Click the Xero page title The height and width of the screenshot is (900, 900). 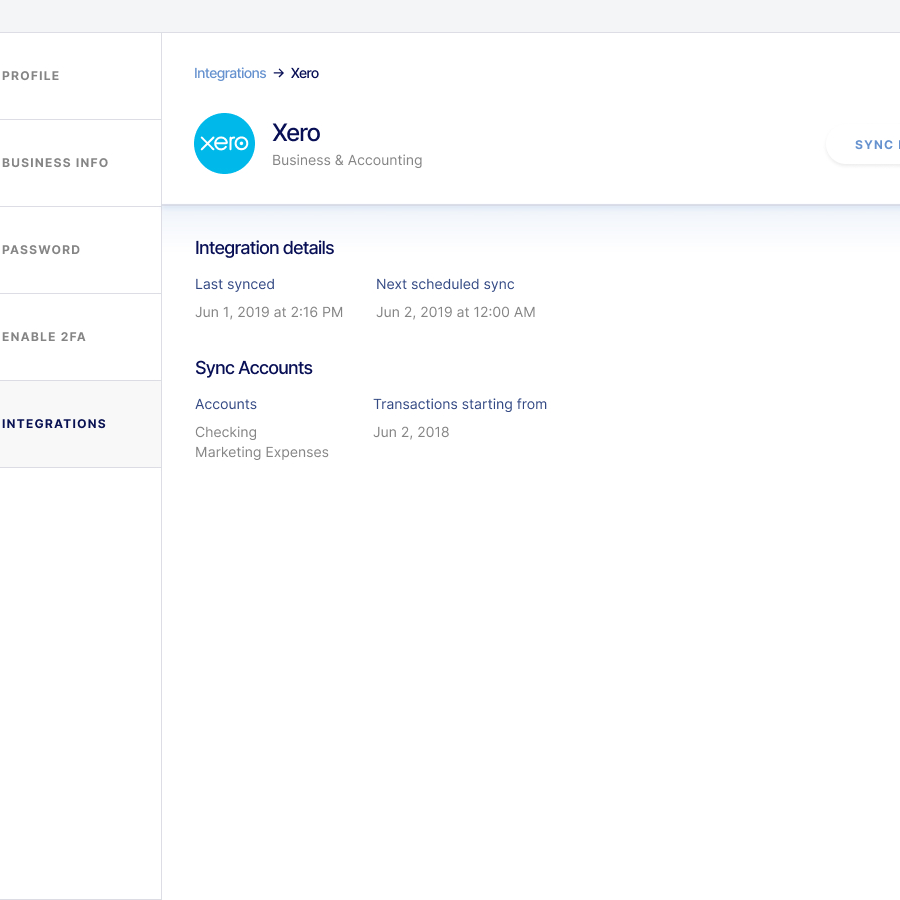[x=296, y=133]
